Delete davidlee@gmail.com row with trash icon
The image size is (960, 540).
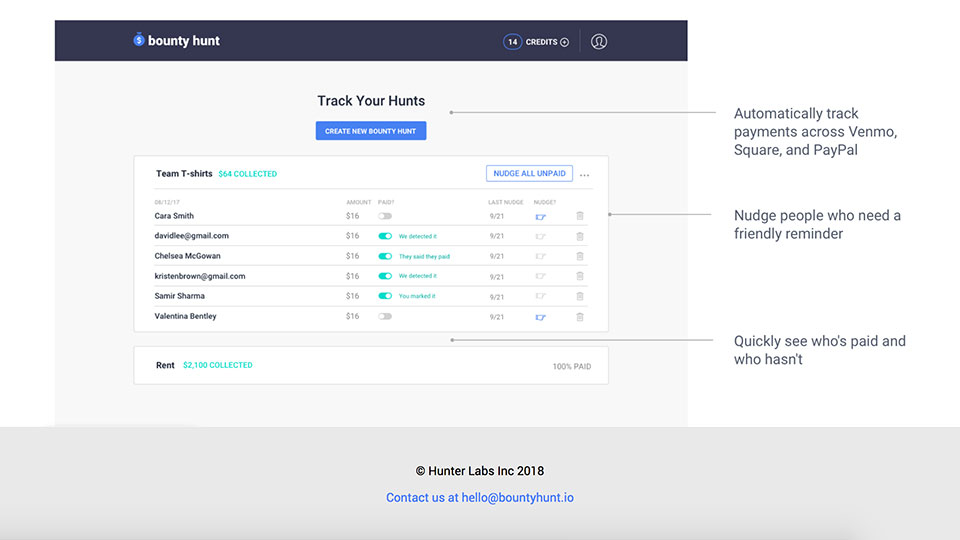(580, 236)
